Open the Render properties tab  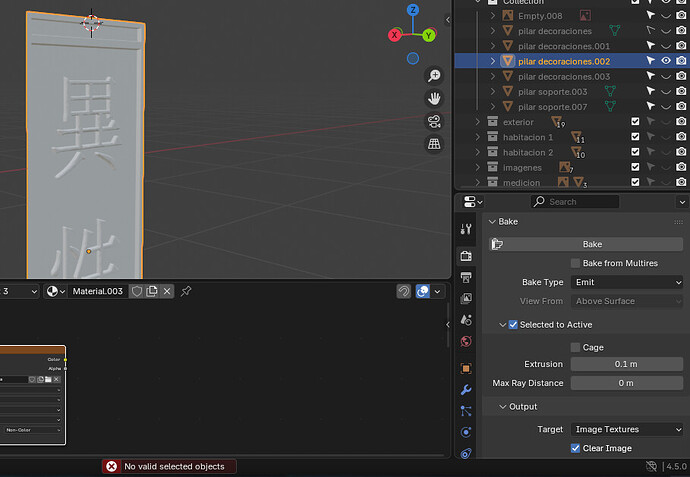click(466, 255)
